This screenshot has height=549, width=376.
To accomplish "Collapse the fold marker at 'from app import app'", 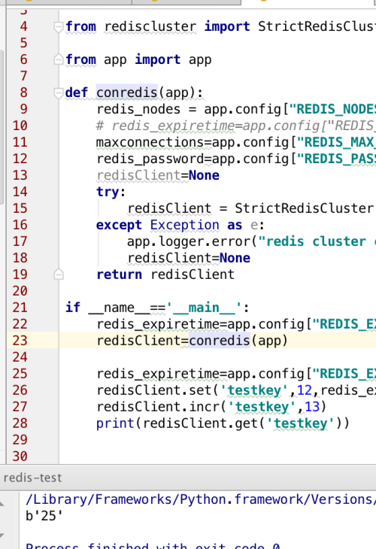I will 58,60.
